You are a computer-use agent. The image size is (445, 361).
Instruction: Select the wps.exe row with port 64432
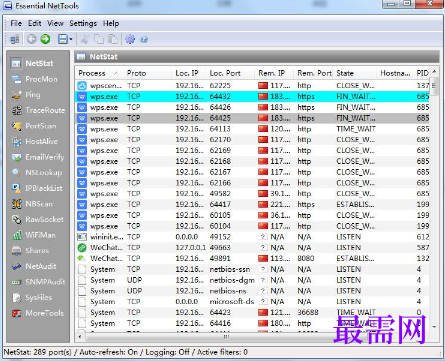pyautogui.click(x=253, y=96)
